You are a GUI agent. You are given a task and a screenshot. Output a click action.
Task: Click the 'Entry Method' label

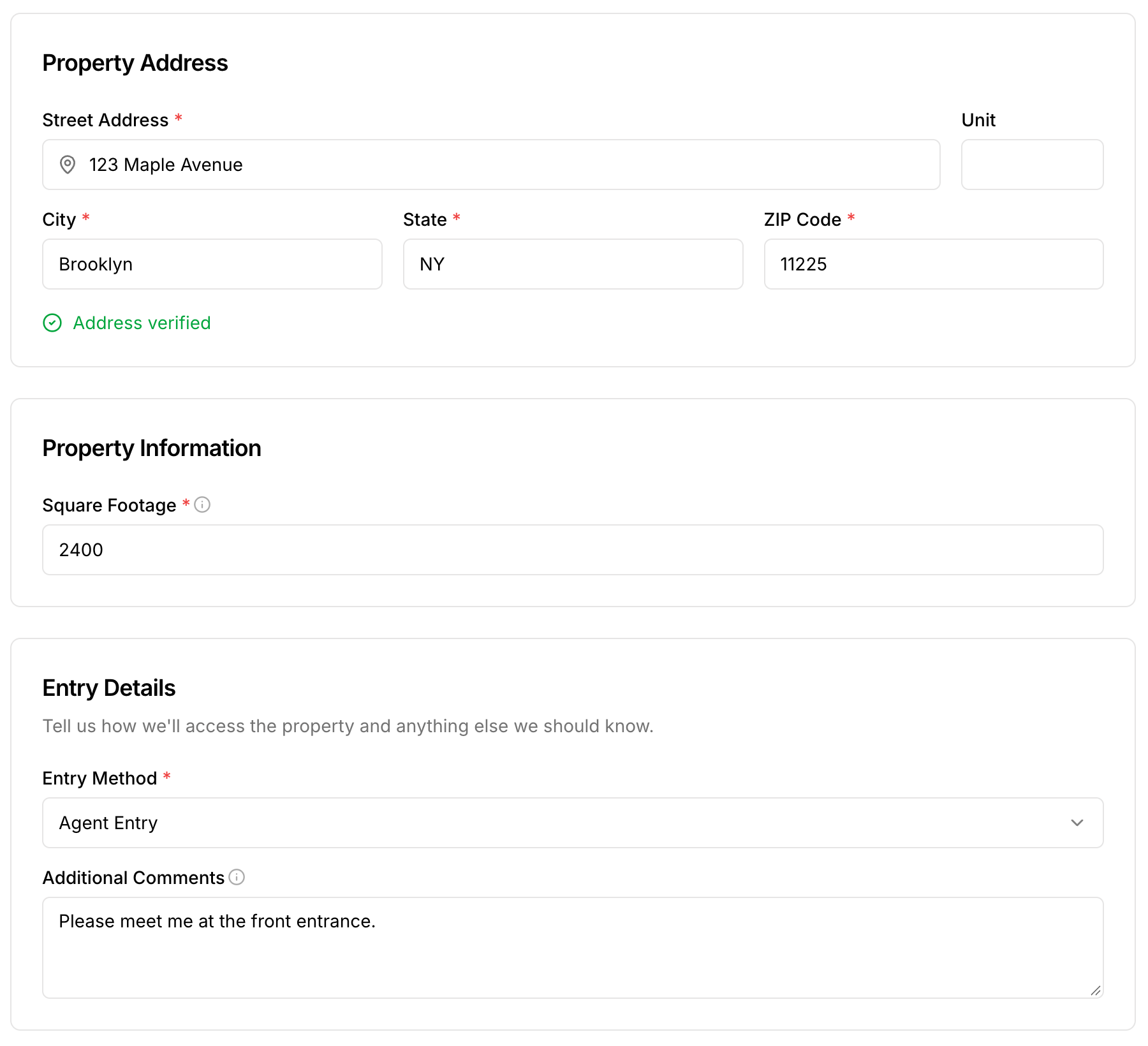99,778
